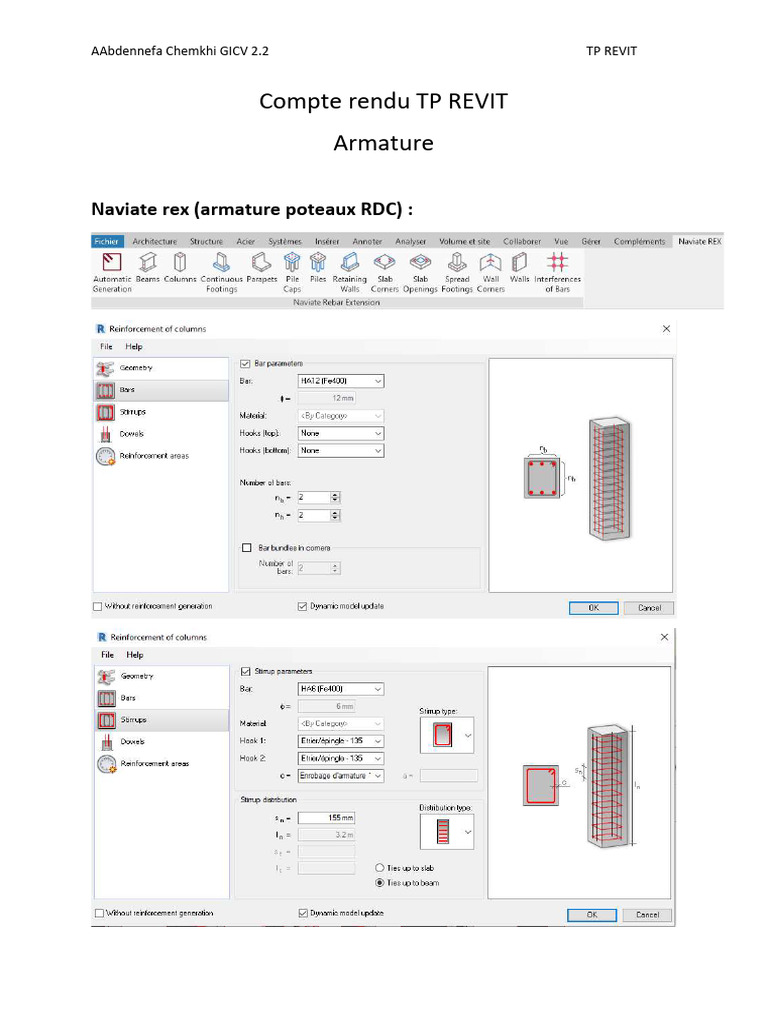Toggle Without reinforcement generation in upper dialog
The image size is (768, 1024).
(97, 607)
